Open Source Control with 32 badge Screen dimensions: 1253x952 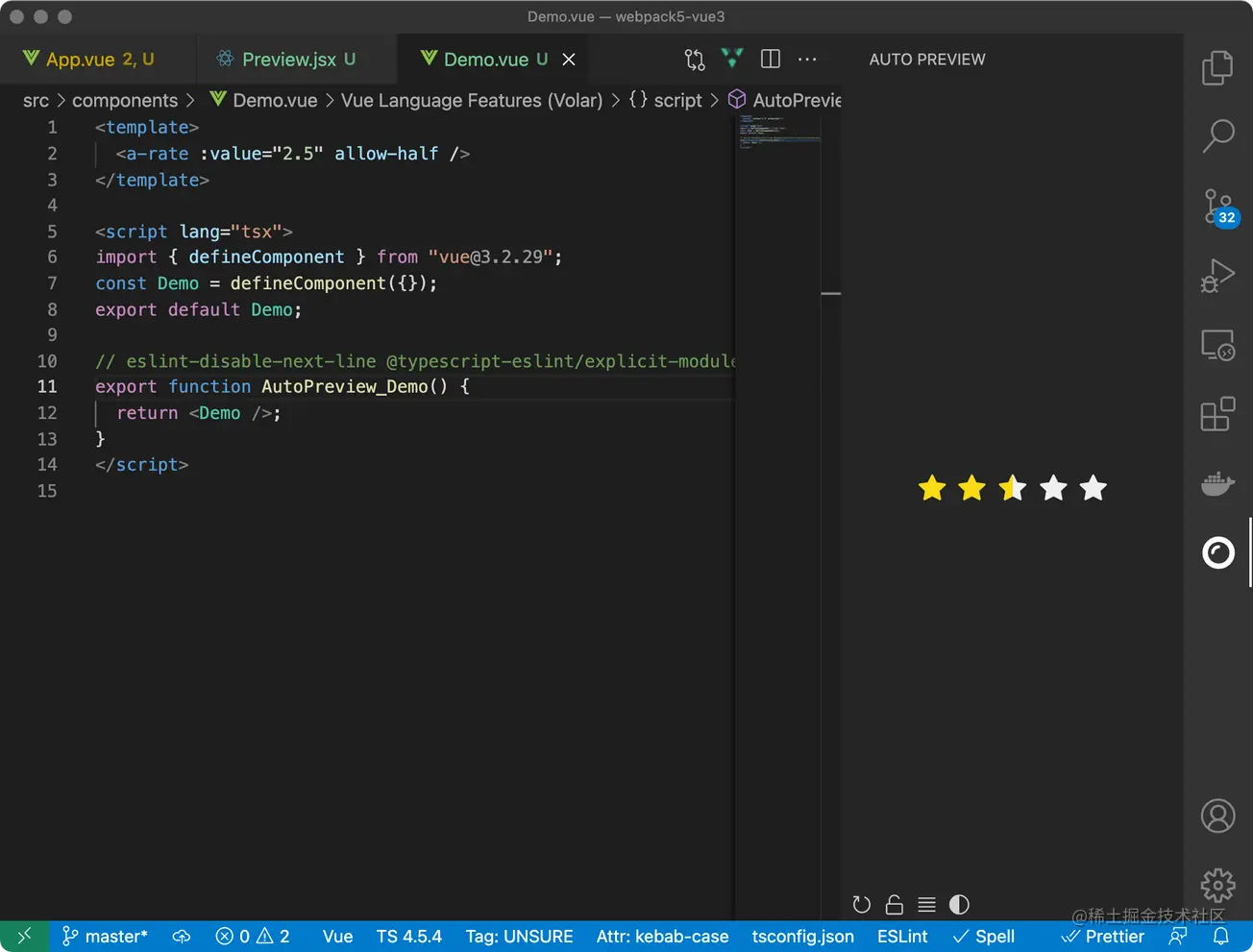pos(1217,206)
